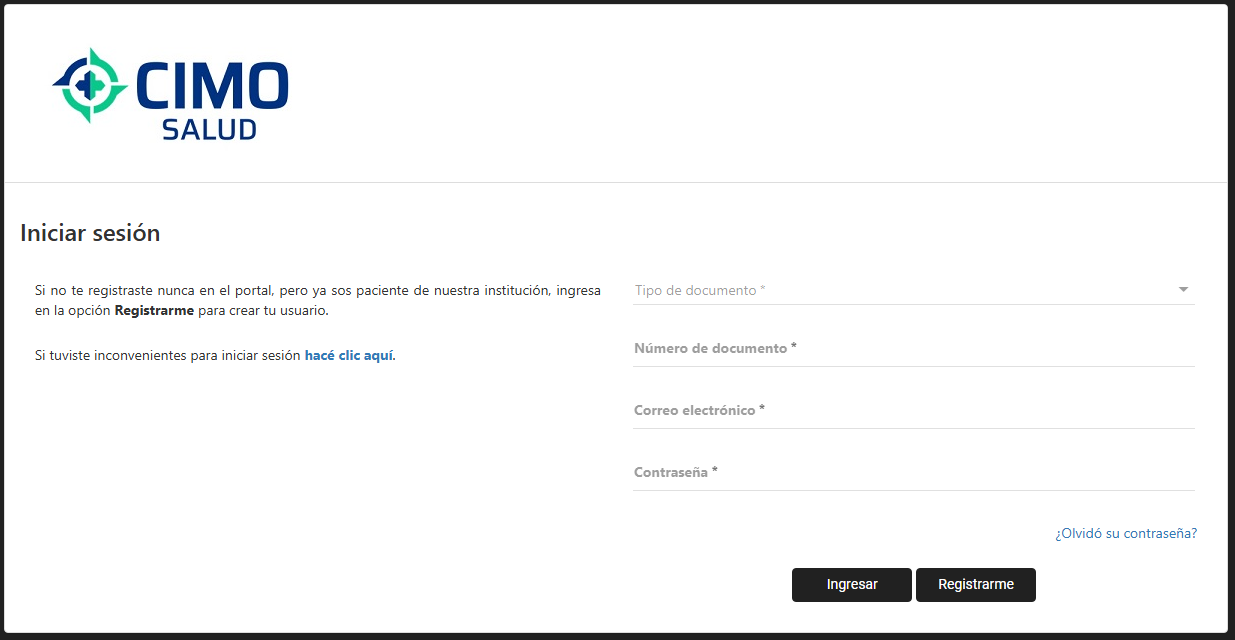Click the CIMO Salud compass cross emblem
This screenshot has height=640, width=1235.
click(89, 86)
